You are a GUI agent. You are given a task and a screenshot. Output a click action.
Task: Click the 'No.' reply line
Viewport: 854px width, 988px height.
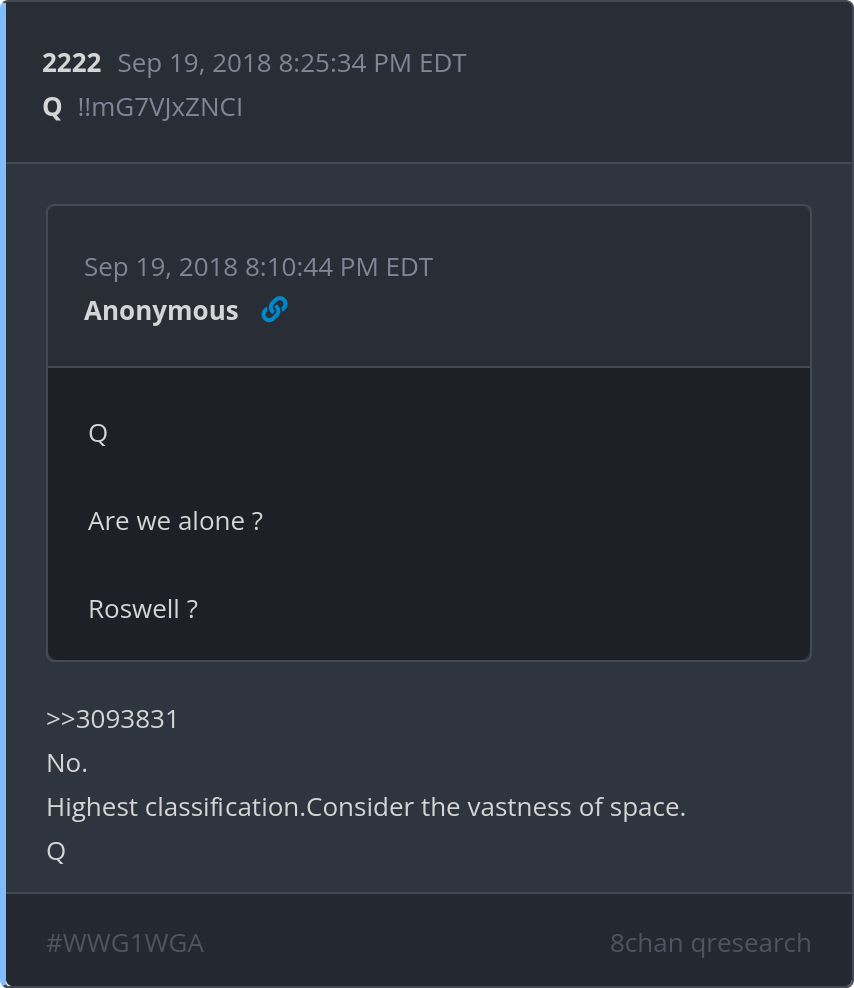(x=67, y=763)
